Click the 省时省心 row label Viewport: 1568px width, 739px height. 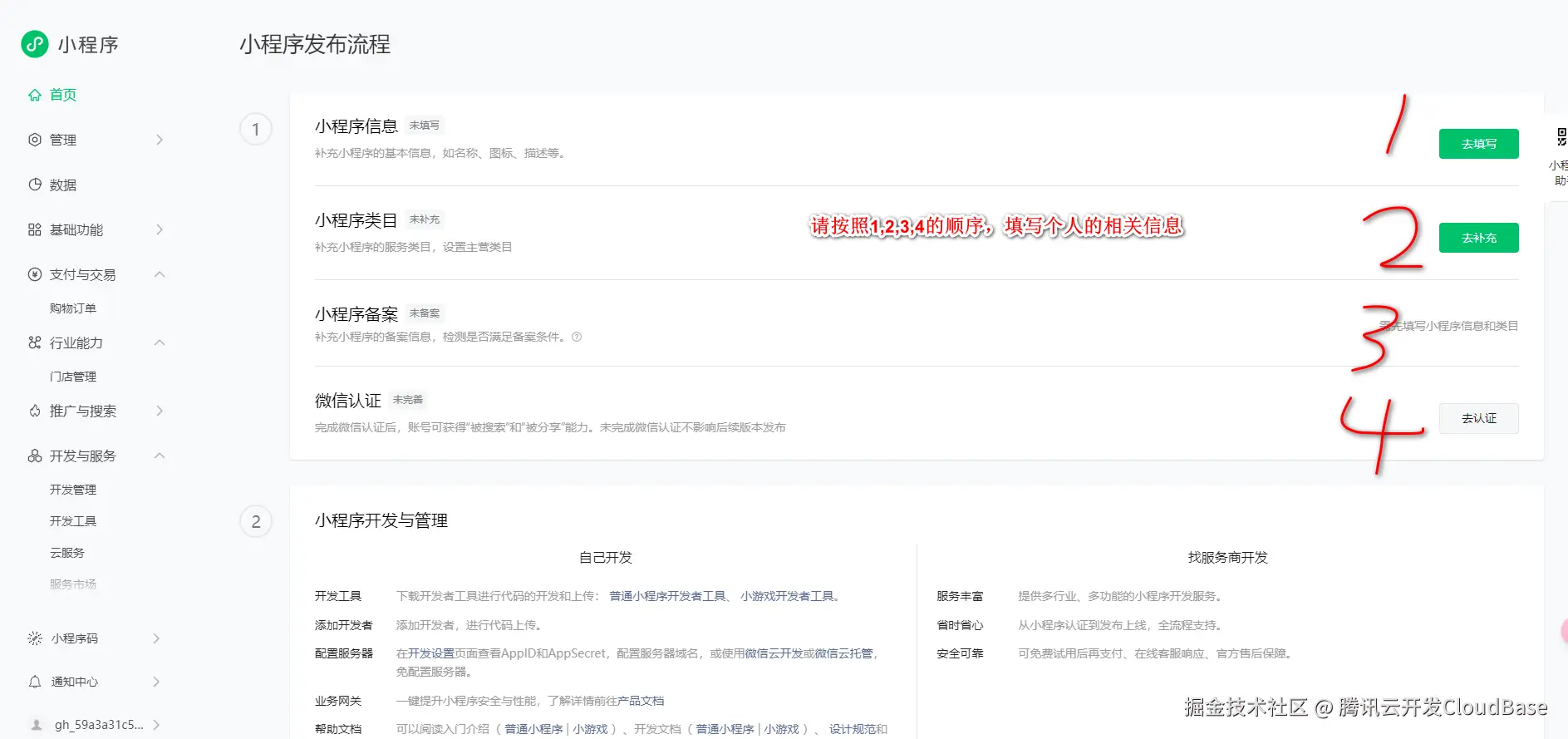coord(960,625)
